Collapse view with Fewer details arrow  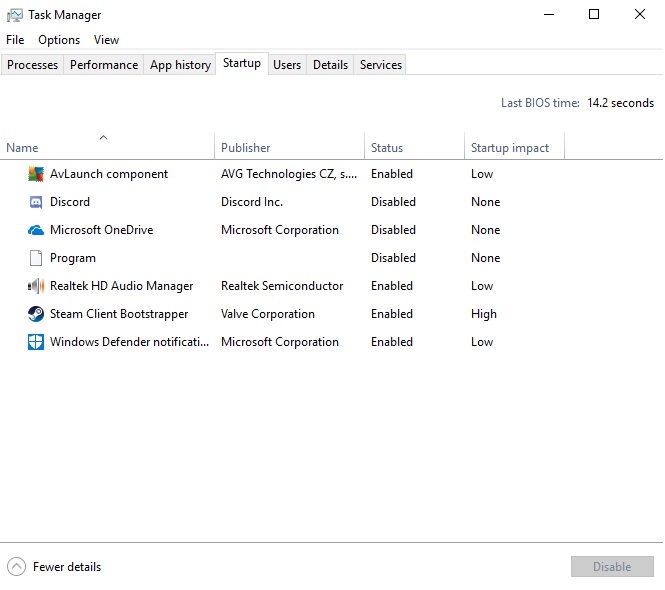(16, 567)
